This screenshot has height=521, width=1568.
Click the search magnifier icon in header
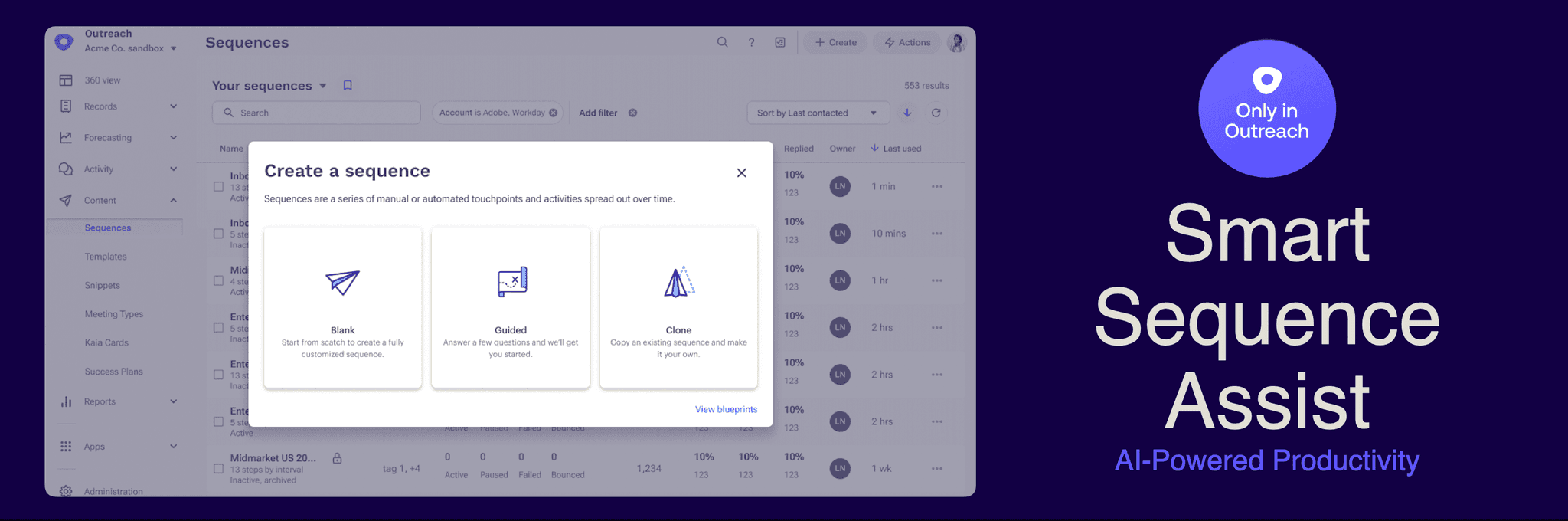pyautogui.click(x=722, y=42)
